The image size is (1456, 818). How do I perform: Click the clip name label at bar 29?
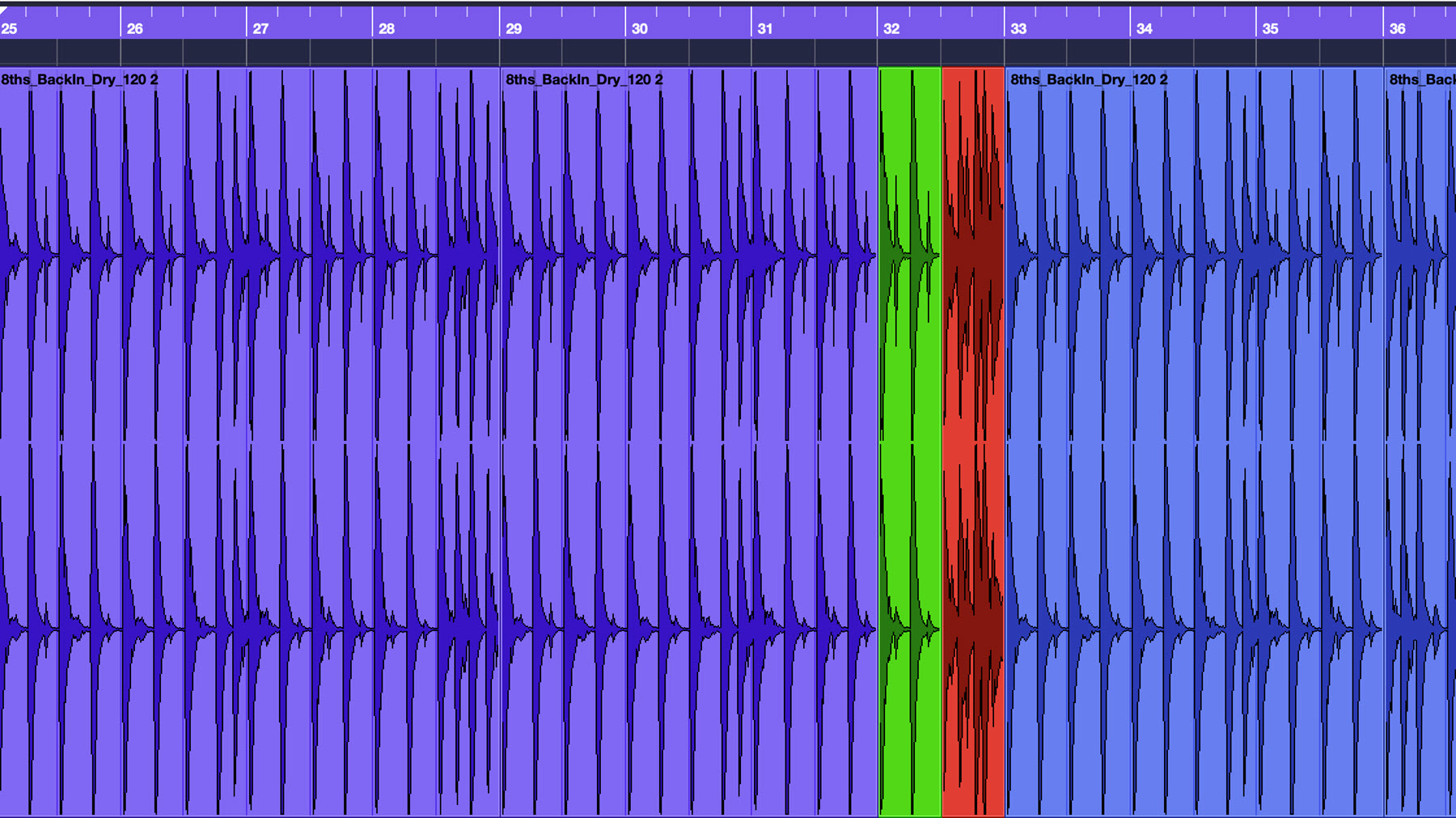(x=584, y=79)
